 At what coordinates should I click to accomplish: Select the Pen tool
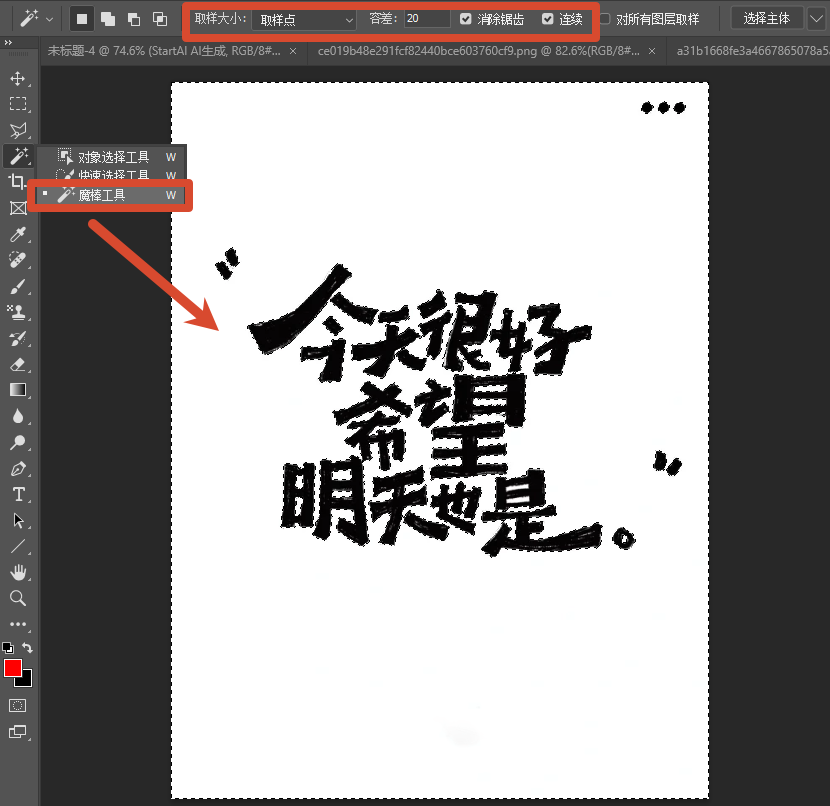click(17, 469)
